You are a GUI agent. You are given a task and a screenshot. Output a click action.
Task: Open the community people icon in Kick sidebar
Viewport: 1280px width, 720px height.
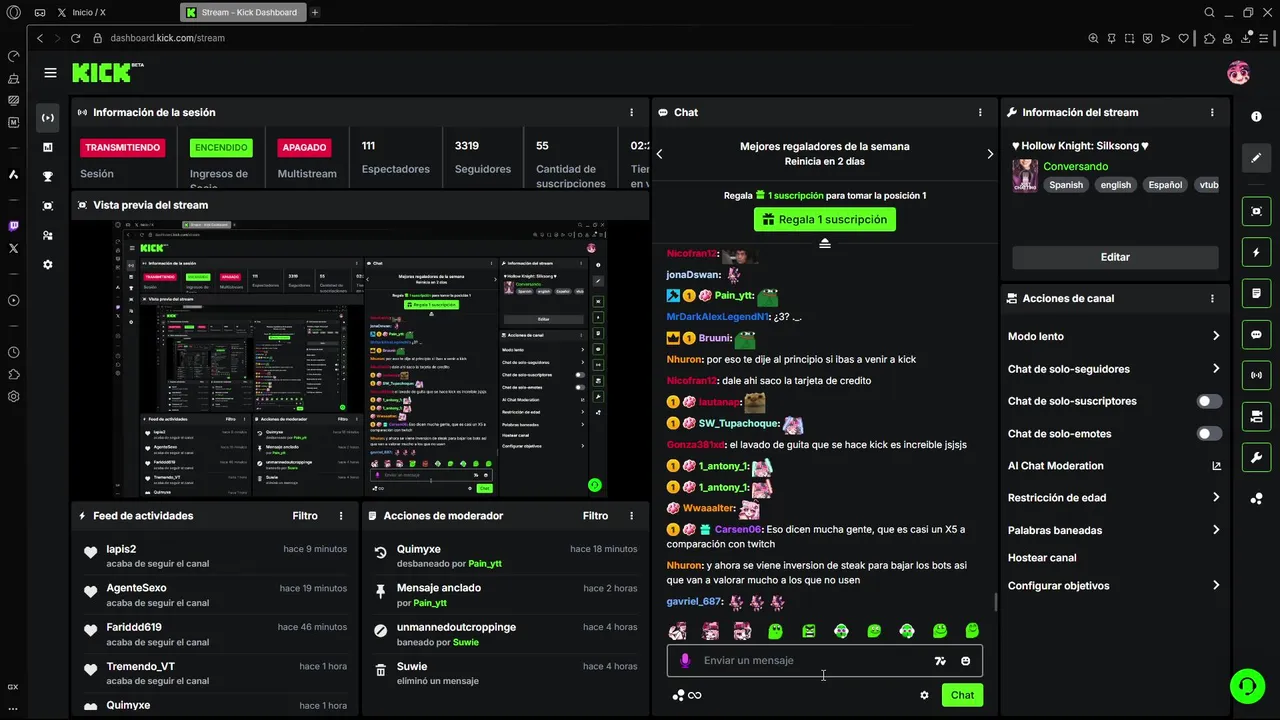tap(48, 235)
